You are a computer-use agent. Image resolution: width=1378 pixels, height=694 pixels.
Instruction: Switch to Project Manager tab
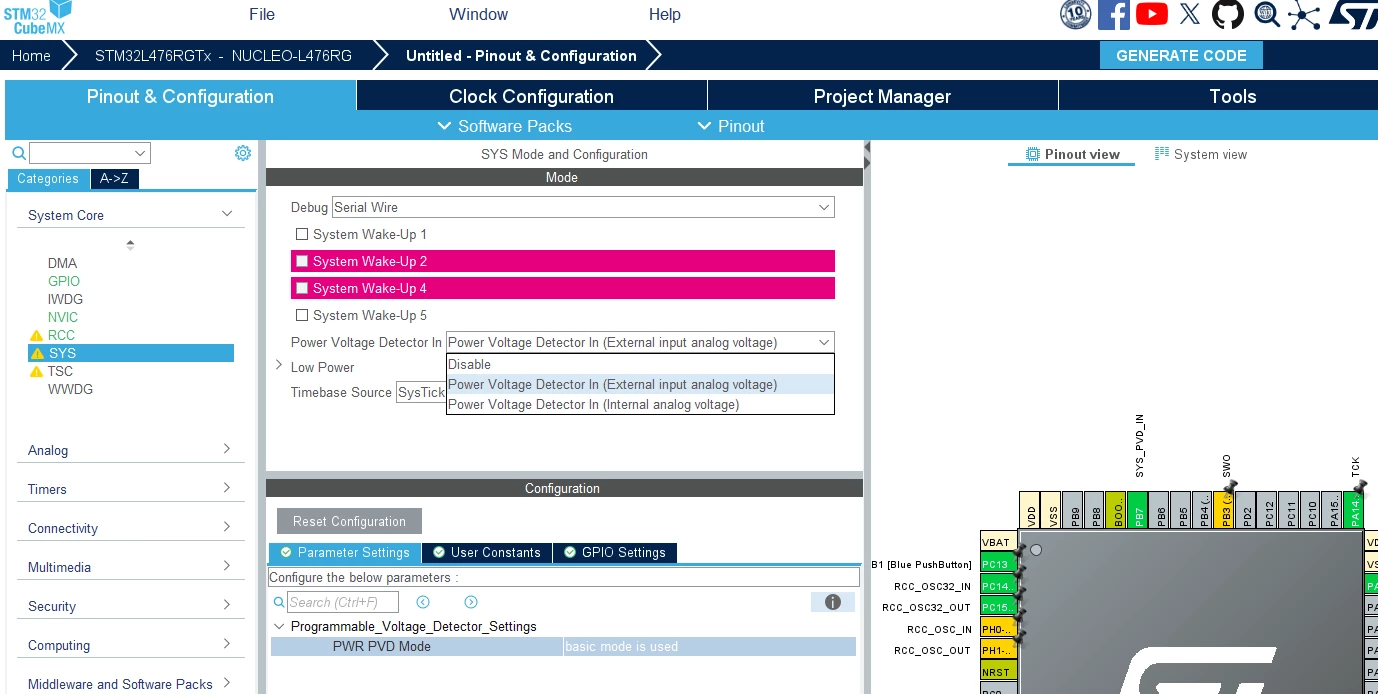click(x=882, y=96)
